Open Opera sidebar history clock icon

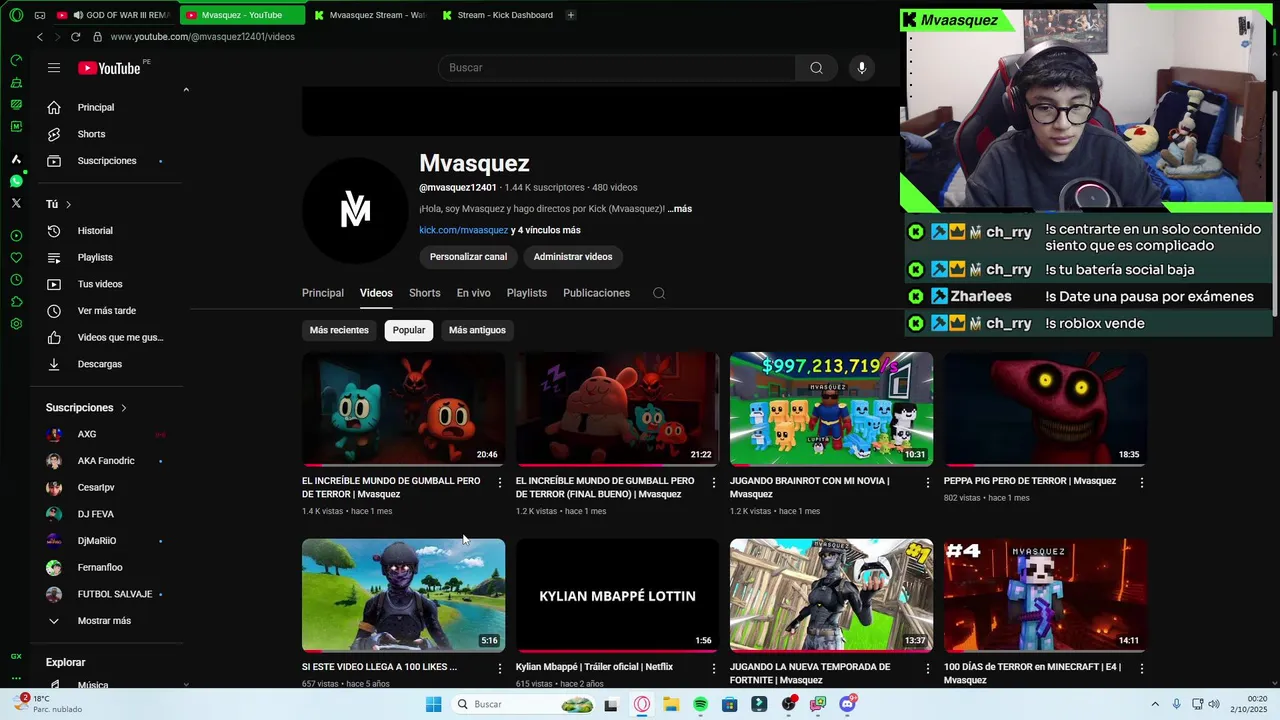(16, 279)
